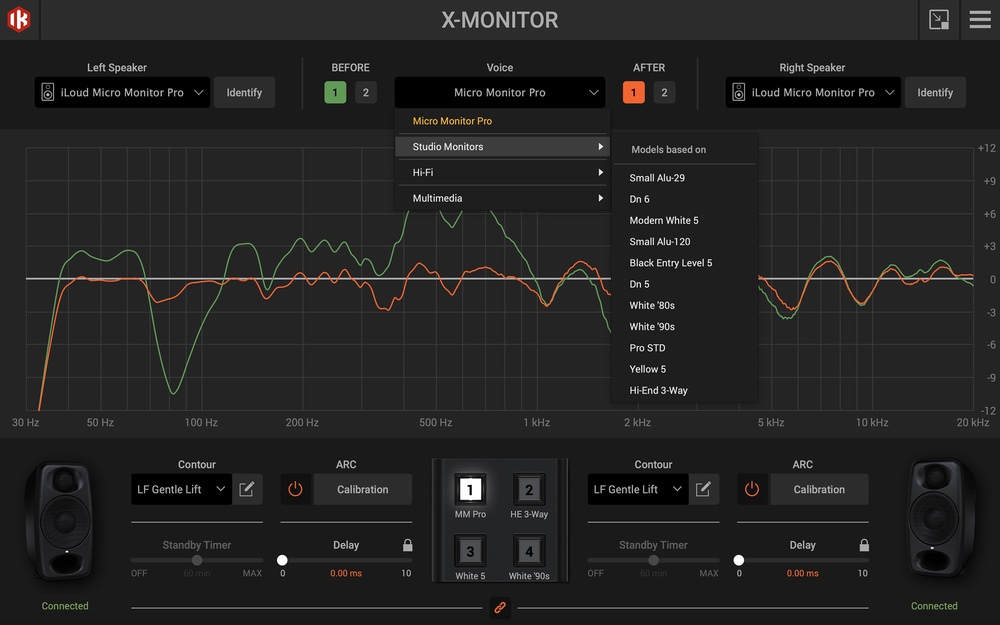Toggle the left ARC power button
This screenshot has width=1000, height=625.
point(295,489)
